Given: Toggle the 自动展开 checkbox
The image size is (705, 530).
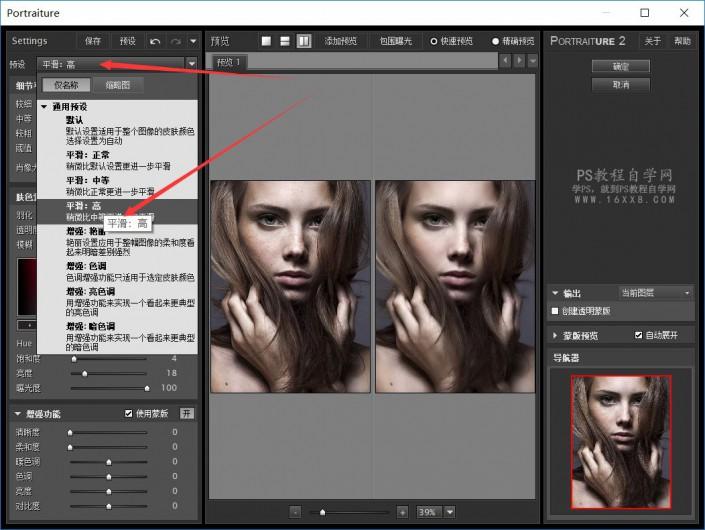Looking at the screenshot, I should click(639, 335).
